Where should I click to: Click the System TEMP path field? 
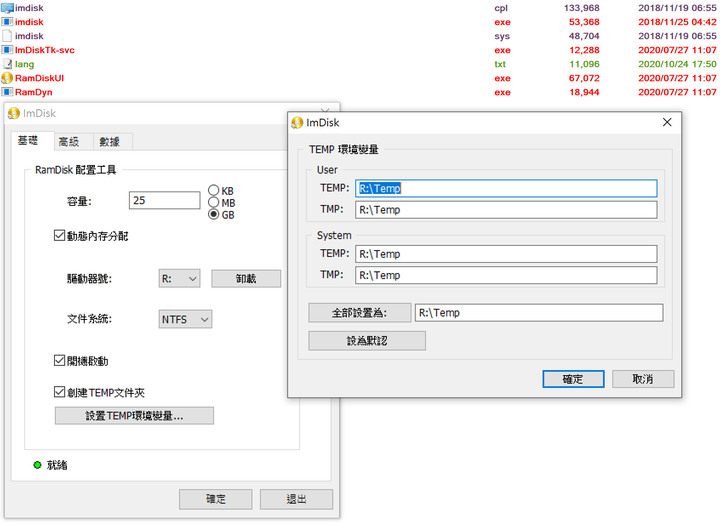[x=506, y=254]
